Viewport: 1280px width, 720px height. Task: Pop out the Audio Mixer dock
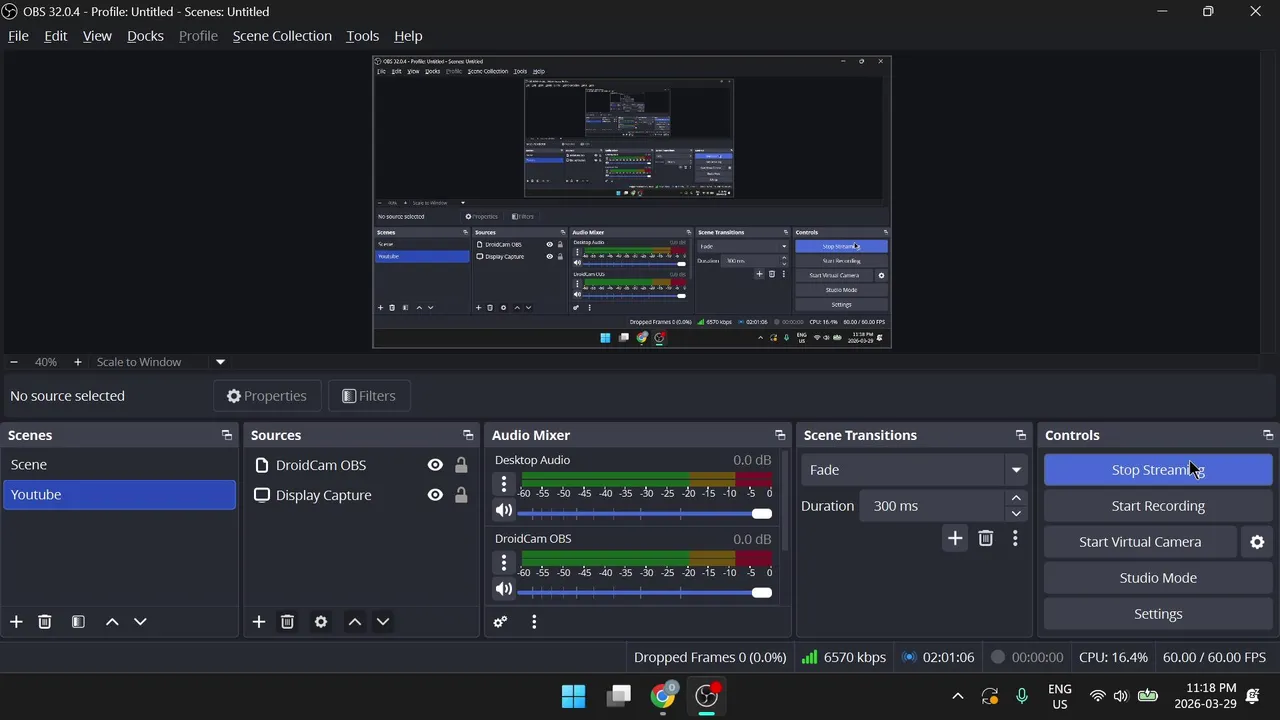[x=780, y=435]
